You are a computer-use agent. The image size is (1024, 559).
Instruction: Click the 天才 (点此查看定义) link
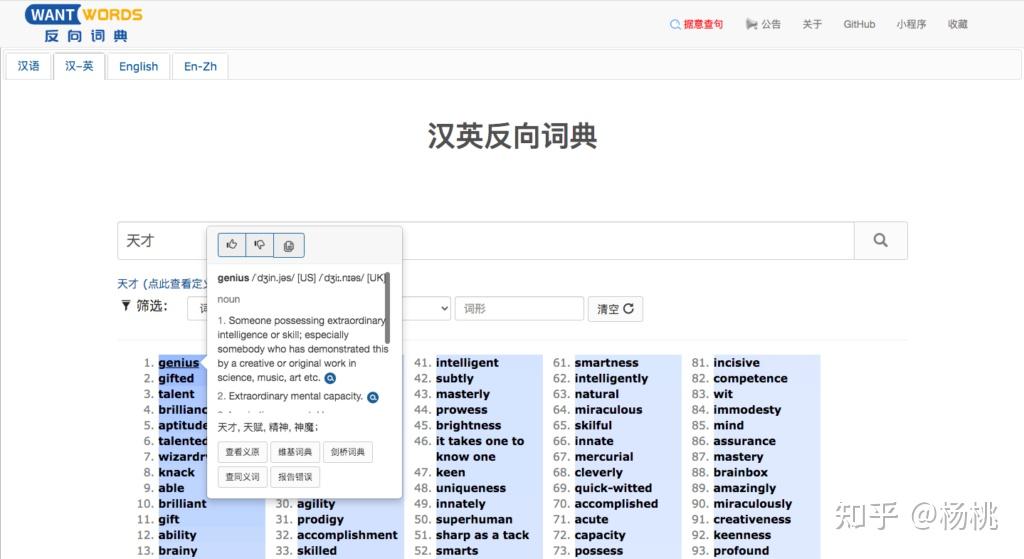pyautogui.click(x=161, y=283)
